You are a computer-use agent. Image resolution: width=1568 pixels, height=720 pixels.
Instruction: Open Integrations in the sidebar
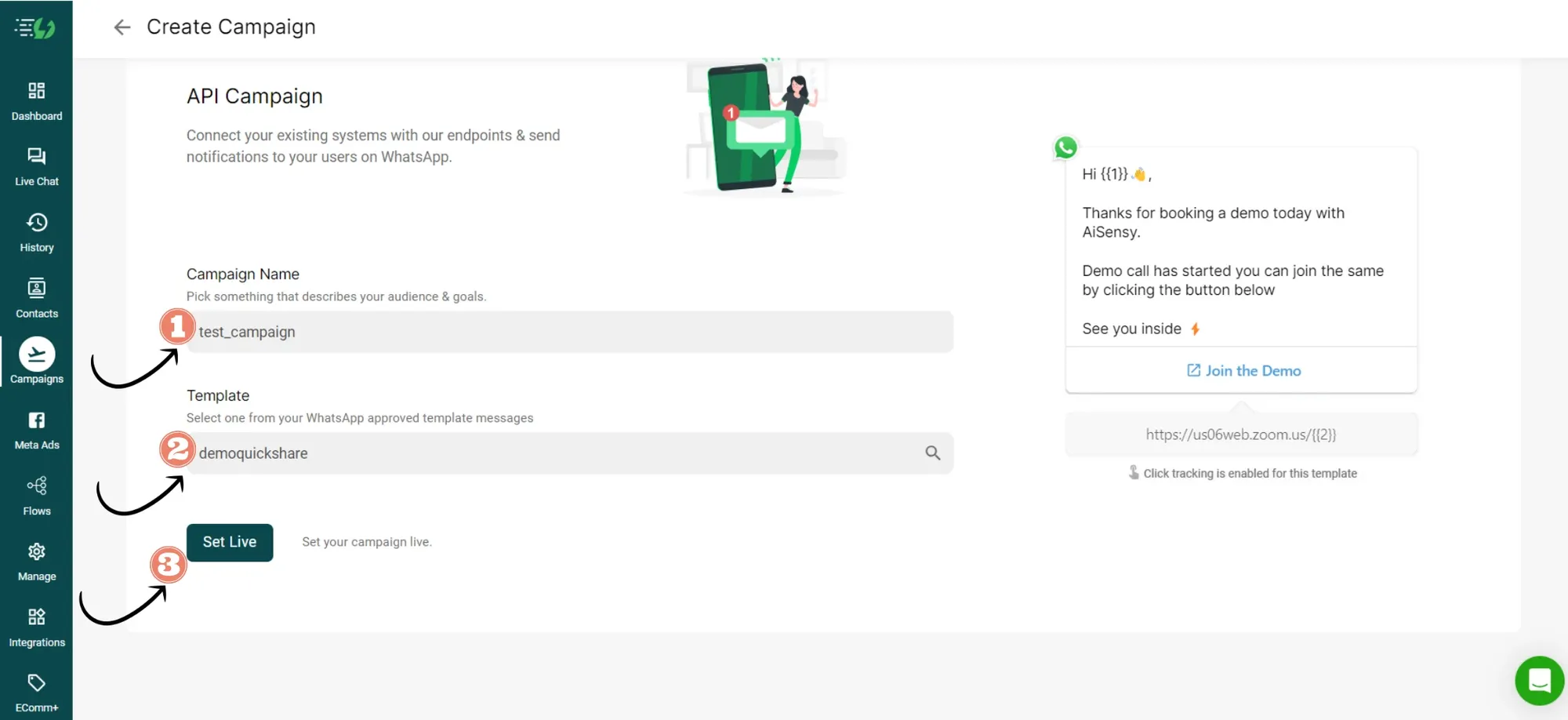[36, 627]
